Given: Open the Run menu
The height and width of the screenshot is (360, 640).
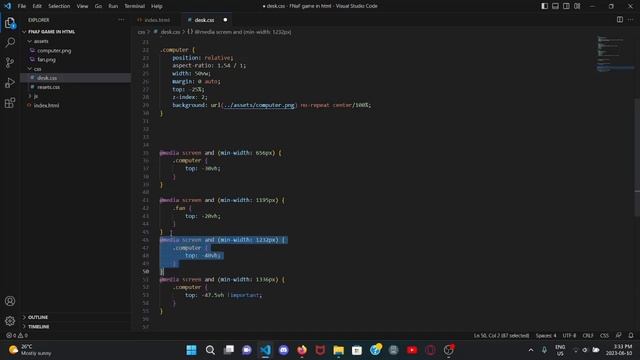Looking at the screenshot, I should tap(113, 6).
